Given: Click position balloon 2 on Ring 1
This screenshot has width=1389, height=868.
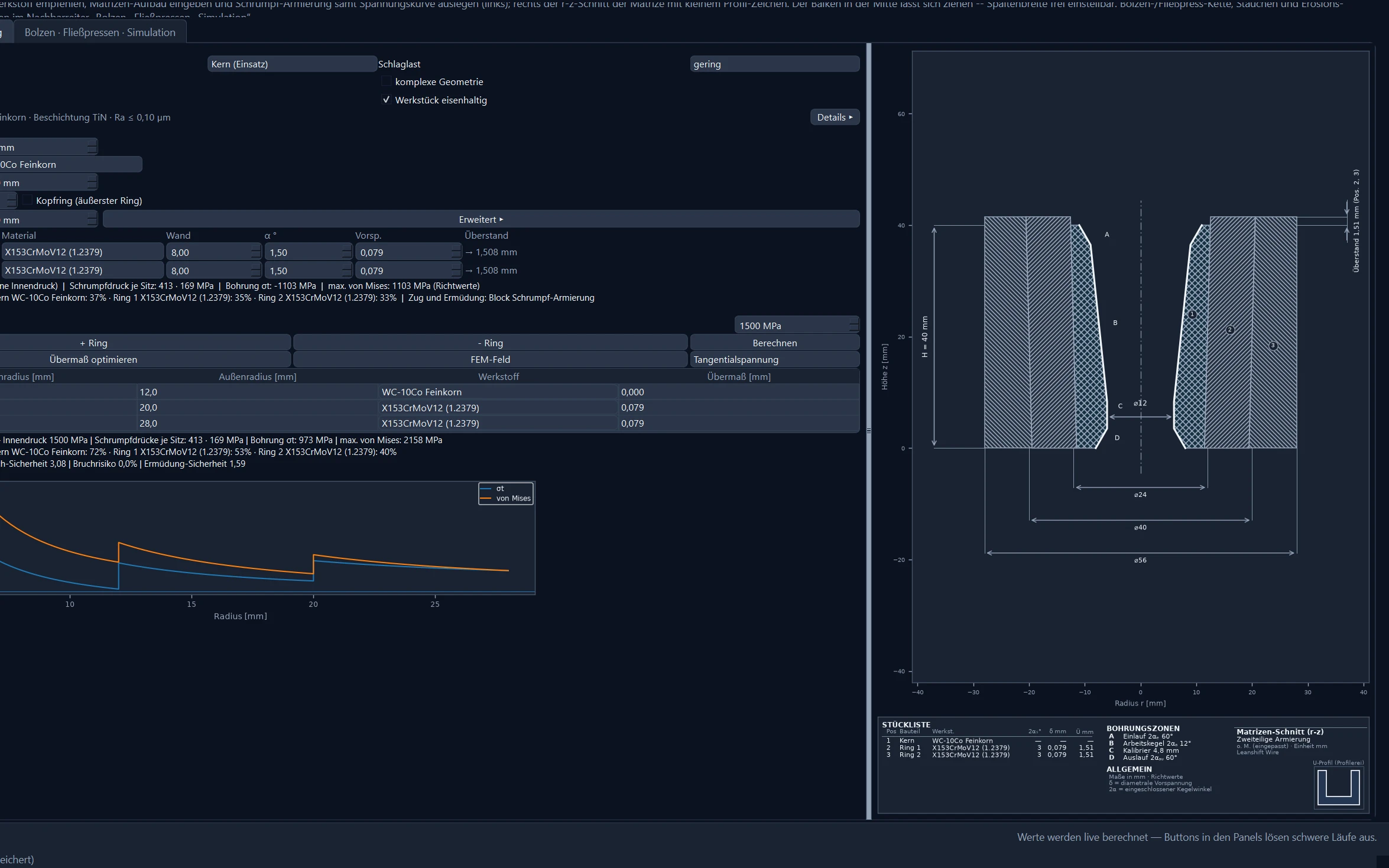Looking at the screenshot, I should click(1230, 330).
